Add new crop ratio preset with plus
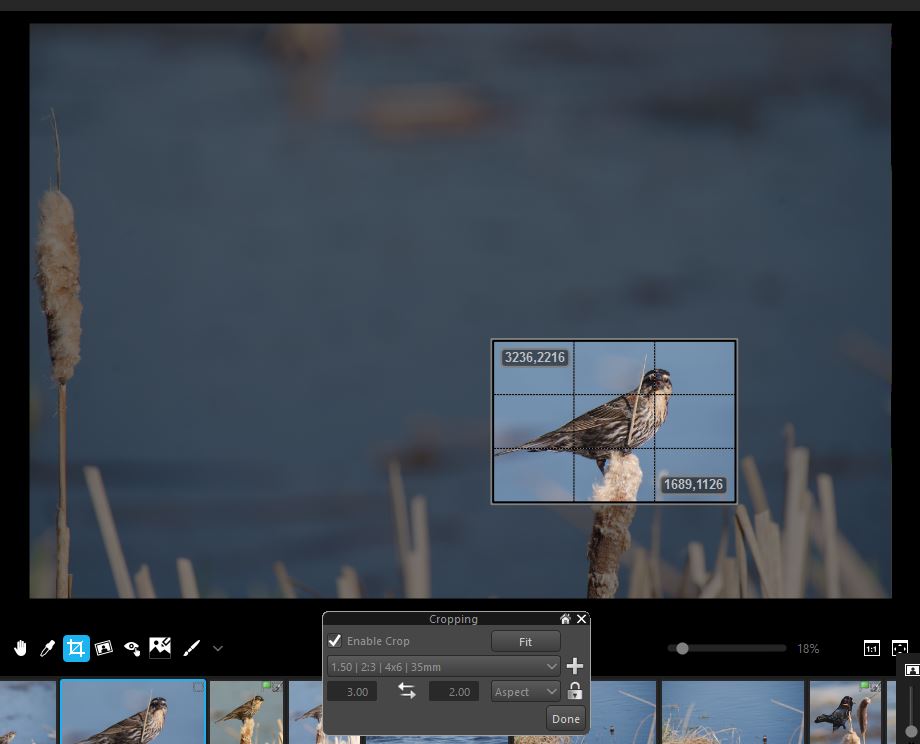This screenshot has width=920, height=744. pyautogui.click(x=575, y=666)
